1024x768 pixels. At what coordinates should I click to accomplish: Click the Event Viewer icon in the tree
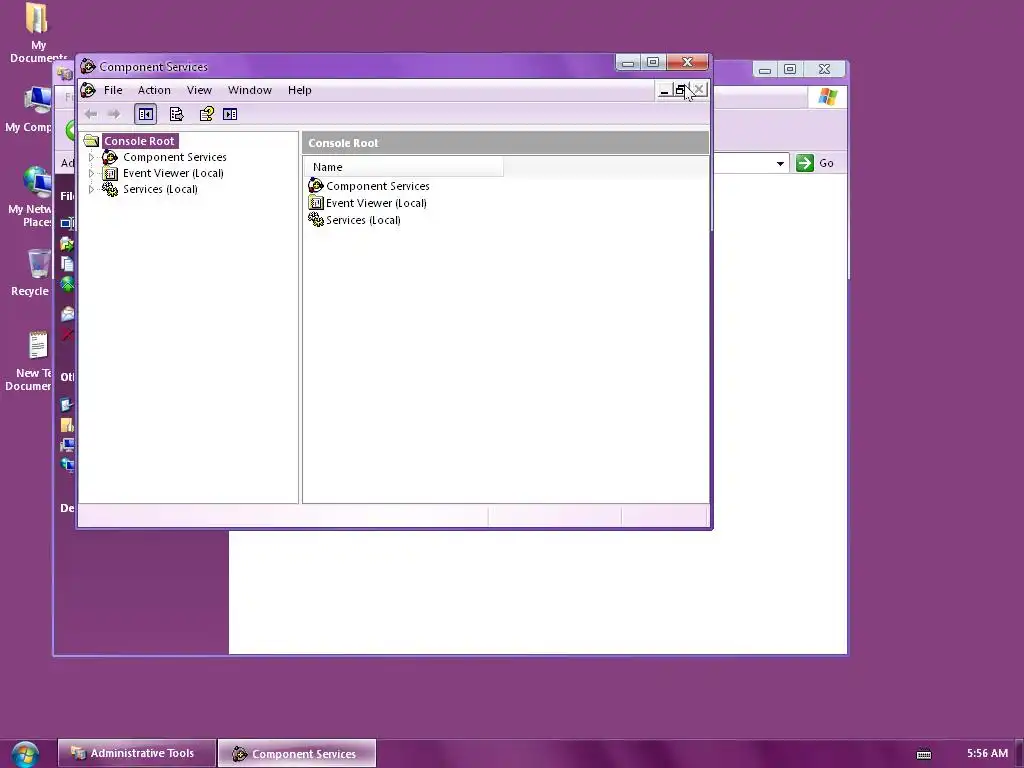tap(110, 173)
